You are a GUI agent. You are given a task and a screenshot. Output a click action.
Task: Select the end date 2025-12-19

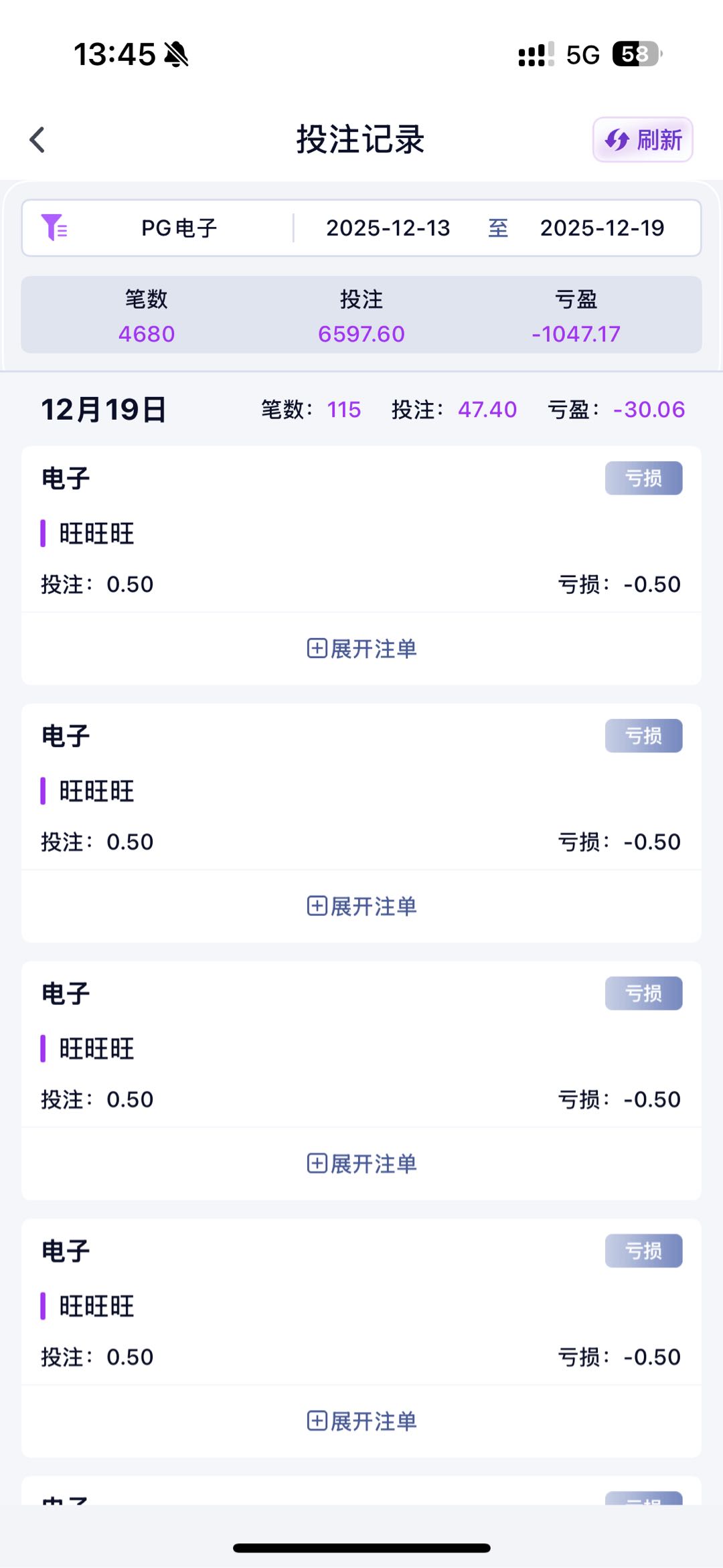click(602, 228)
